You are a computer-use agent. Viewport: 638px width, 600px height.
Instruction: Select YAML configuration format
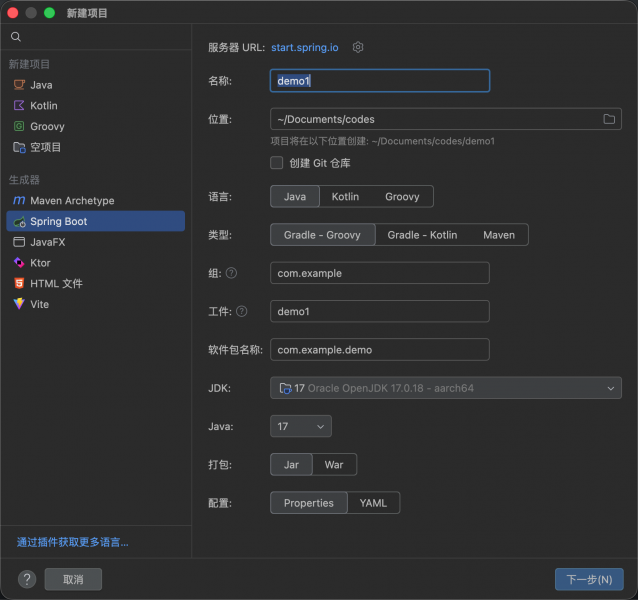[x=373, y=503]
